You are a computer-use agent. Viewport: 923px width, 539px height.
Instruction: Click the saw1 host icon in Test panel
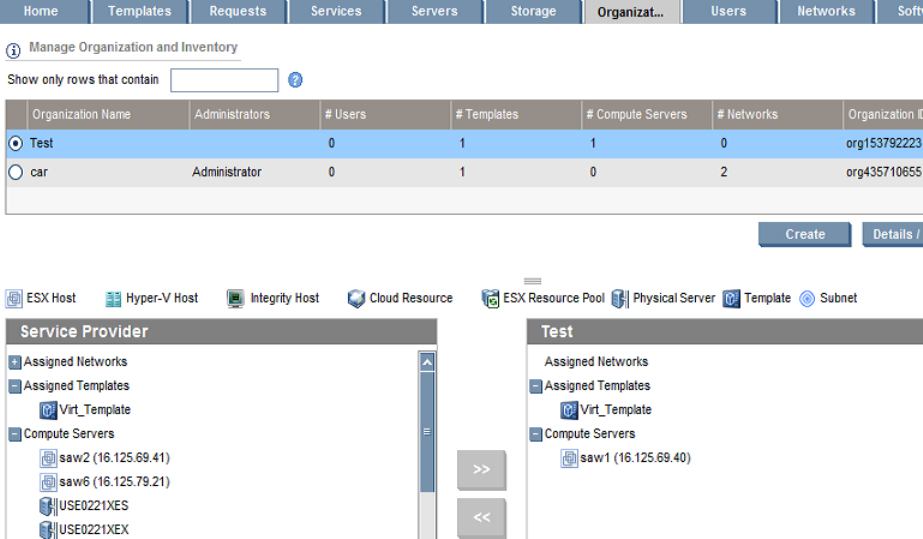click(x=569, y=458)
